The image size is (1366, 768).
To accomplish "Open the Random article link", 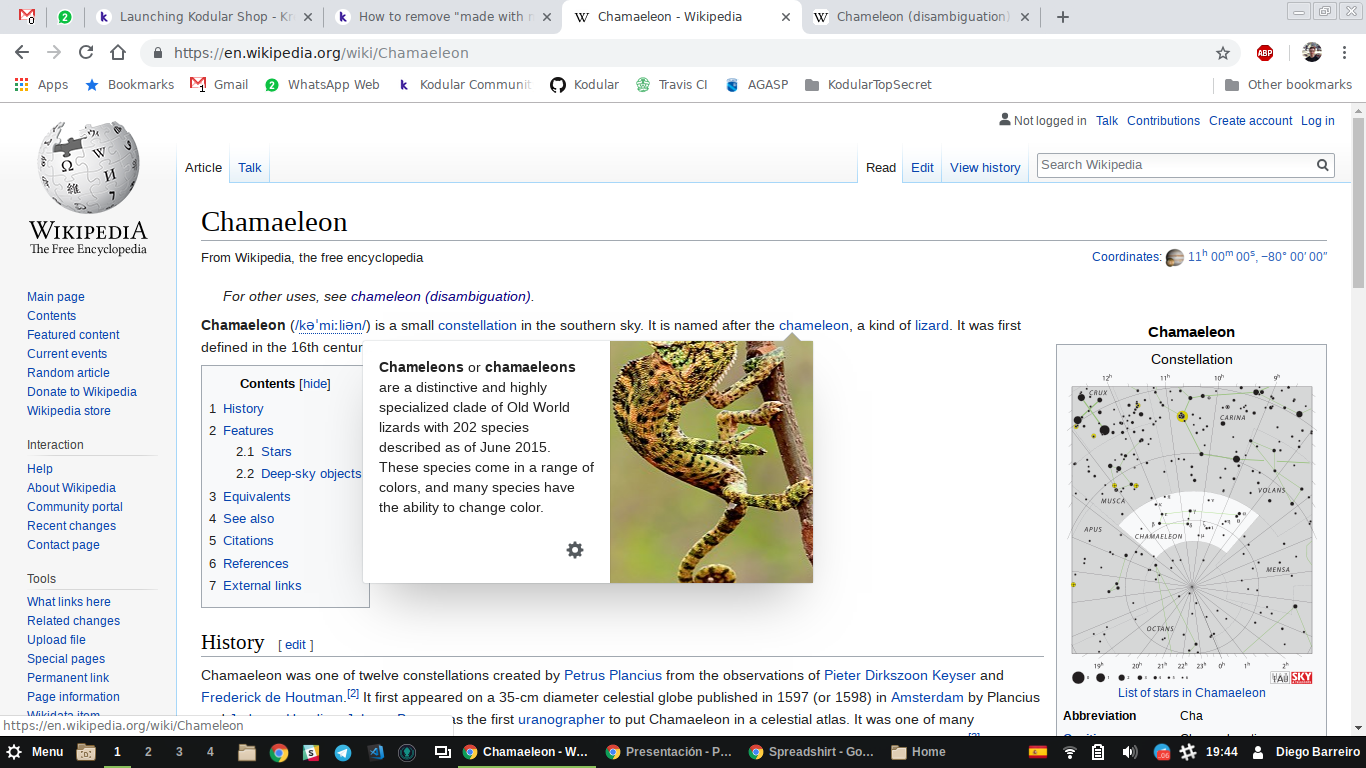I will pyautogui.click(x=68, y=373).
